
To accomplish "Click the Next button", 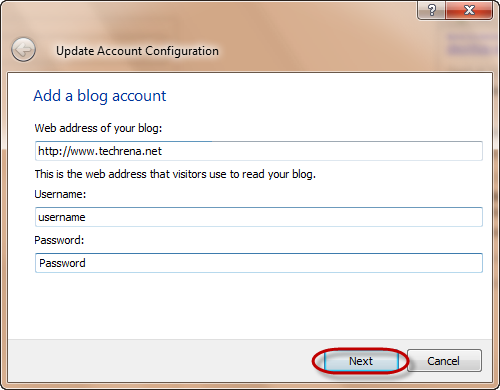I will click(361, 361).
